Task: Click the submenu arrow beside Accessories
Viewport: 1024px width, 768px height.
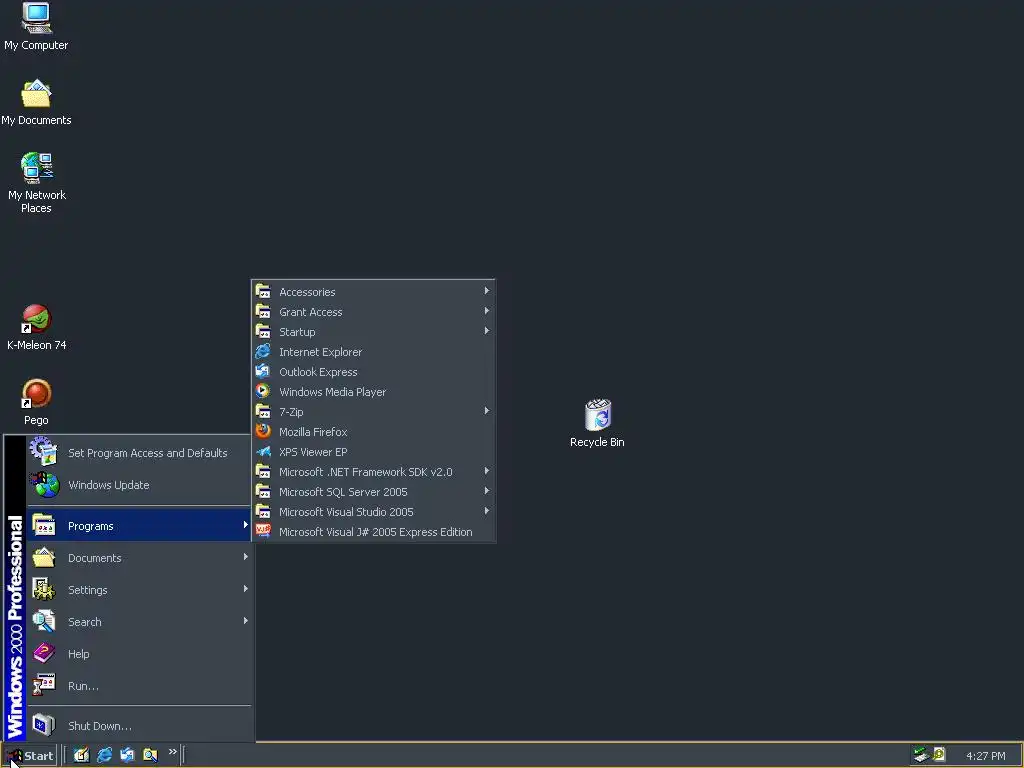Action: [x=487, y=291]
